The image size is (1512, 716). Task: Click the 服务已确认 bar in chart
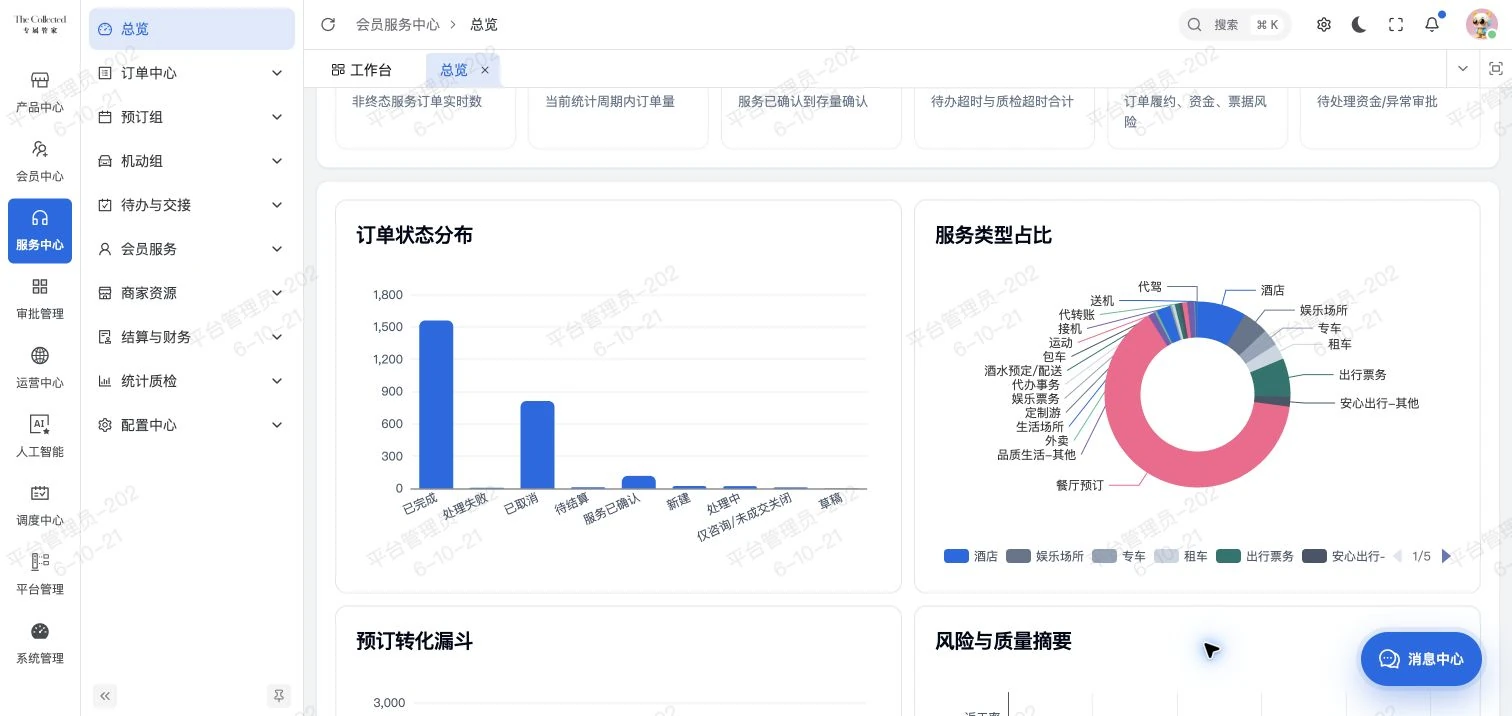coord(639,482)
